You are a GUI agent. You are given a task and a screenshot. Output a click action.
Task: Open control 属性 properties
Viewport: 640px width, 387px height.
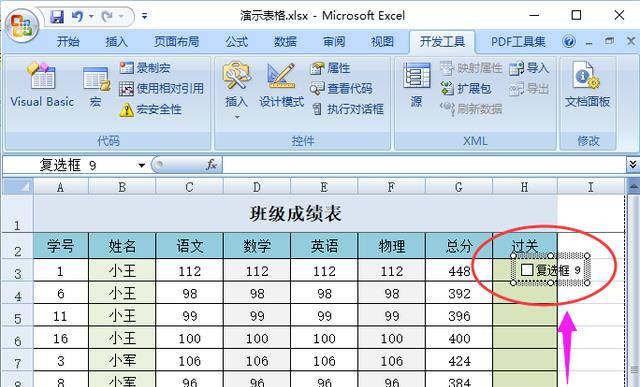(x=330, y=68)
